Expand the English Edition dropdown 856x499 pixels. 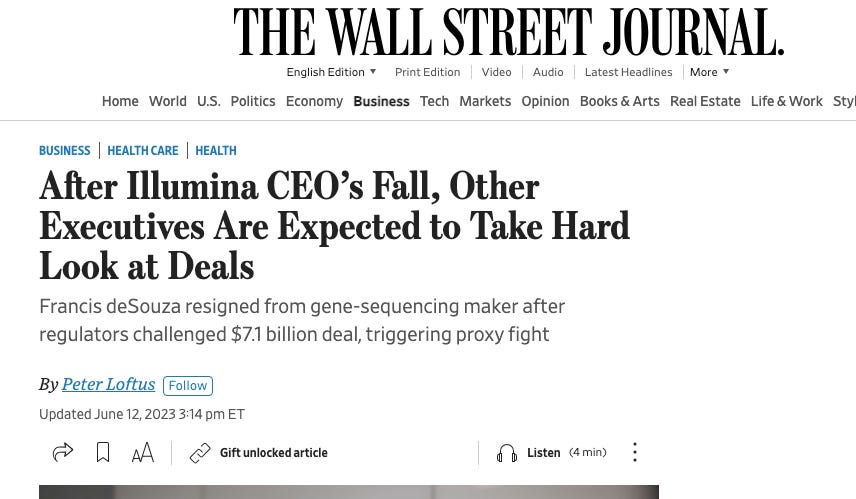(331, 72)
